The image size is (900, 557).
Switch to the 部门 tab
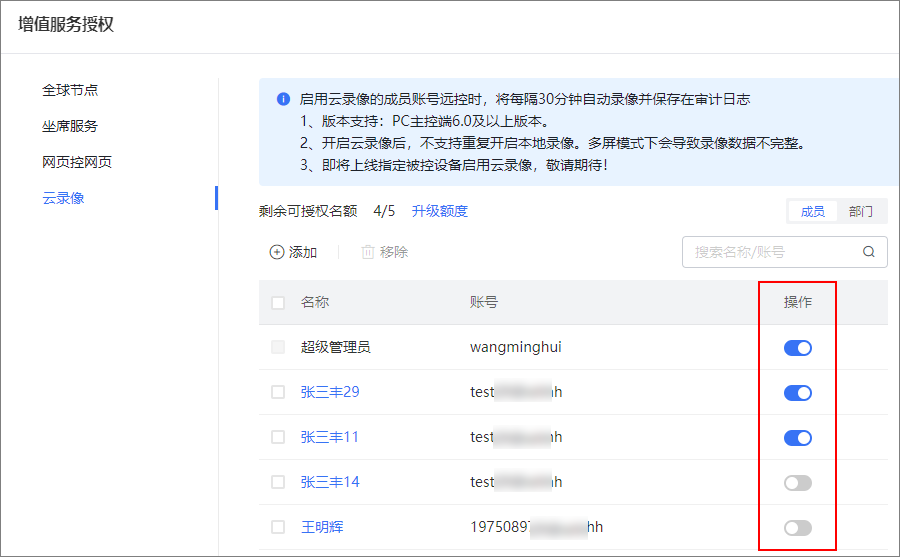[x=861, y=211]
